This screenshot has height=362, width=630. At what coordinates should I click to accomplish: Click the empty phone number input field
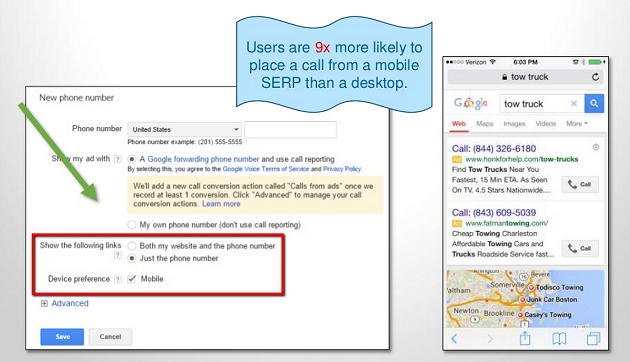point(290,129)
